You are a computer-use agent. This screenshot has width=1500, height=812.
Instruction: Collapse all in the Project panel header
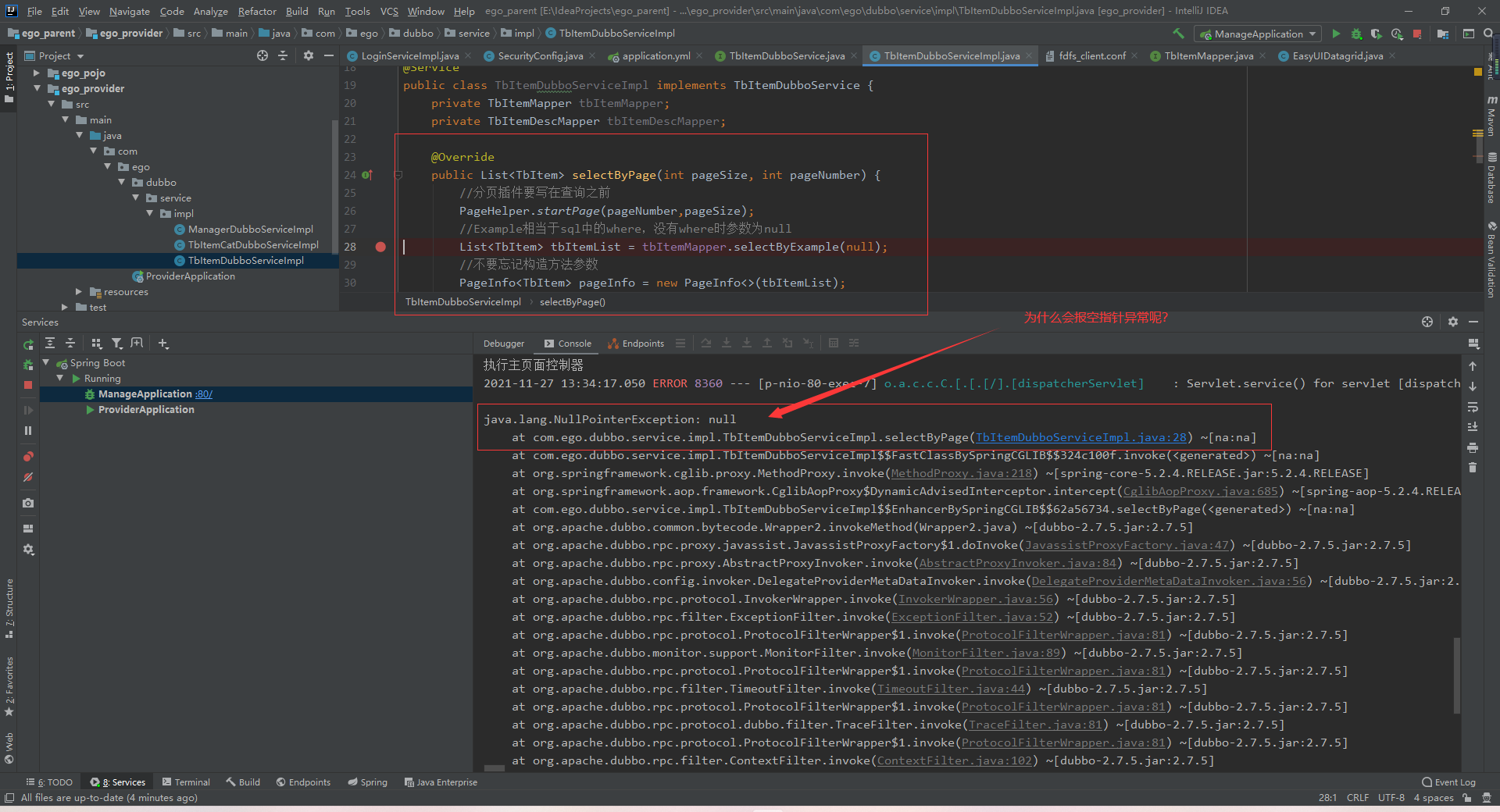click(283, 55)
